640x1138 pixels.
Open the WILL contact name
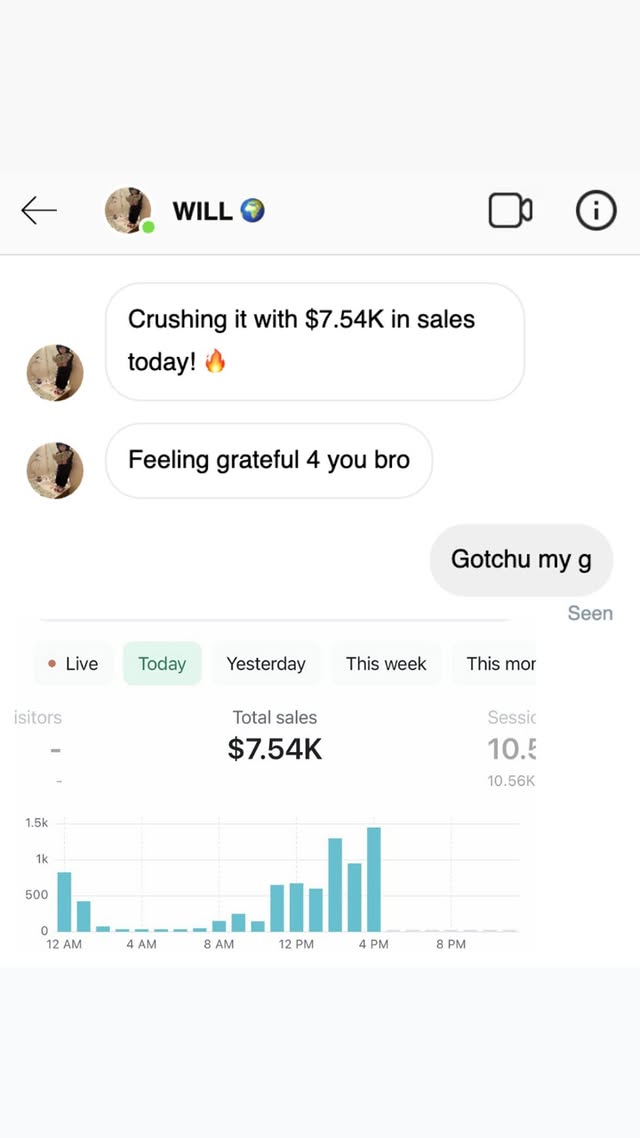202,211
